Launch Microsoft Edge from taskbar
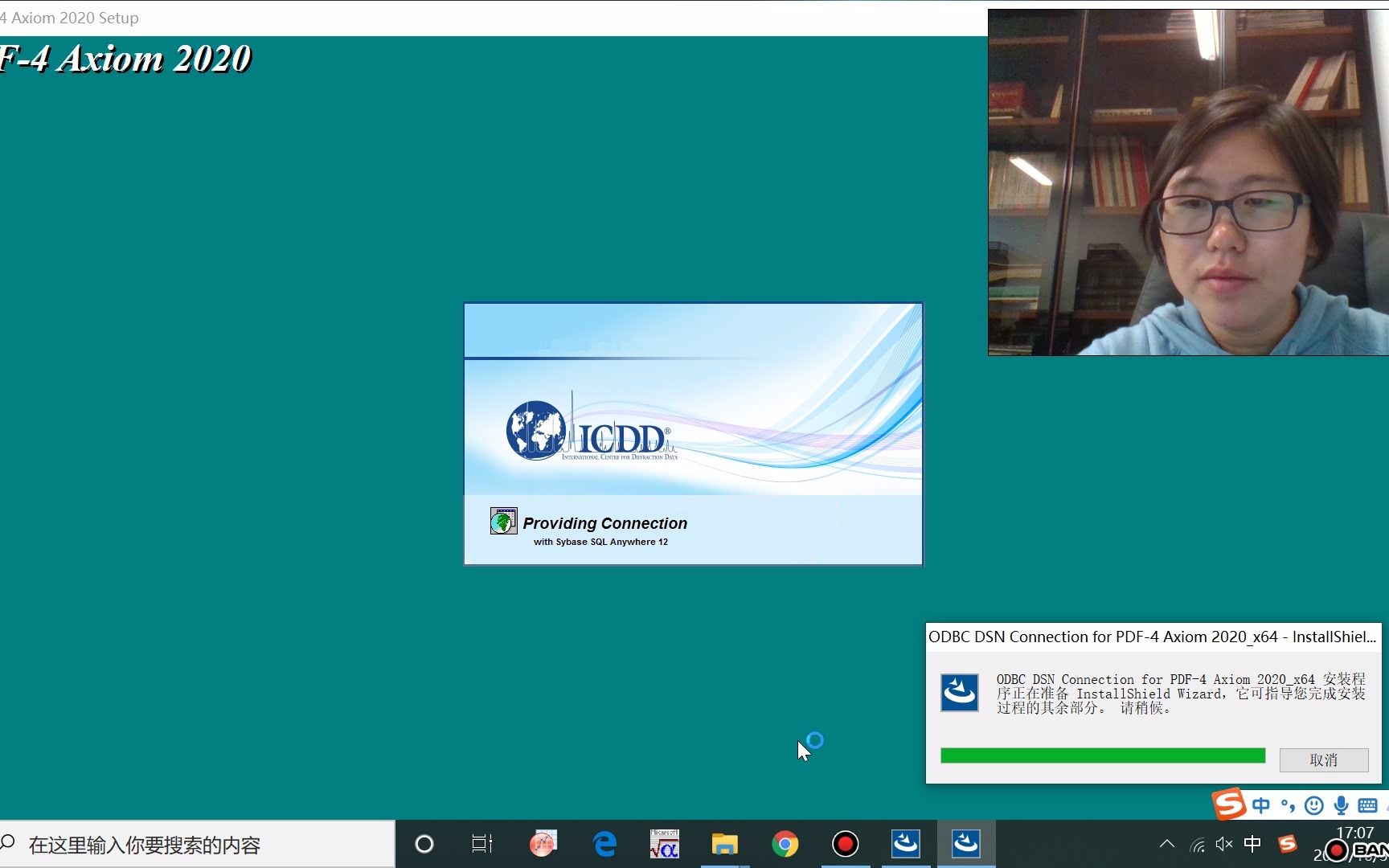The image size is (1389, 868). coord(604,844)
